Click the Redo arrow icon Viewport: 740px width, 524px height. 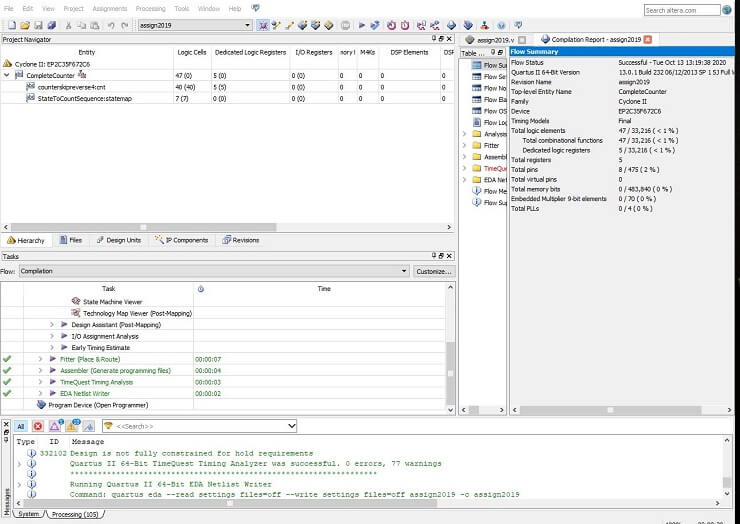125,25
